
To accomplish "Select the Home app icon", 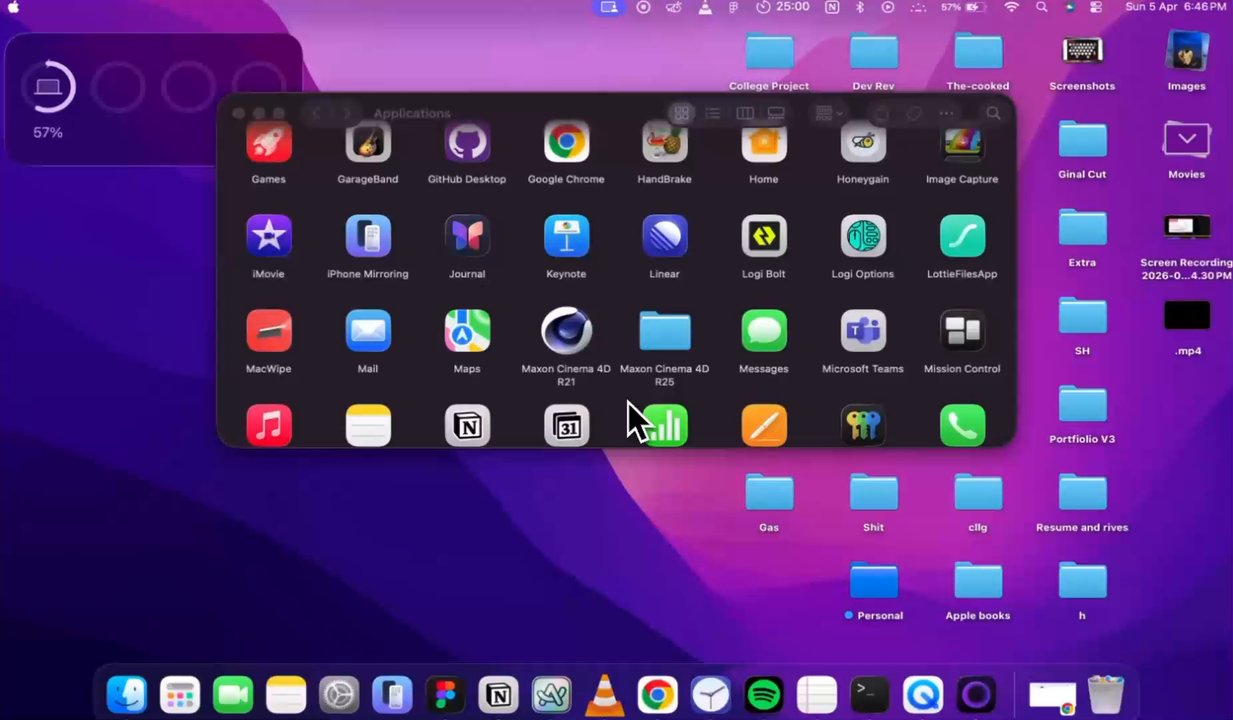I will [x=764, y=144].
